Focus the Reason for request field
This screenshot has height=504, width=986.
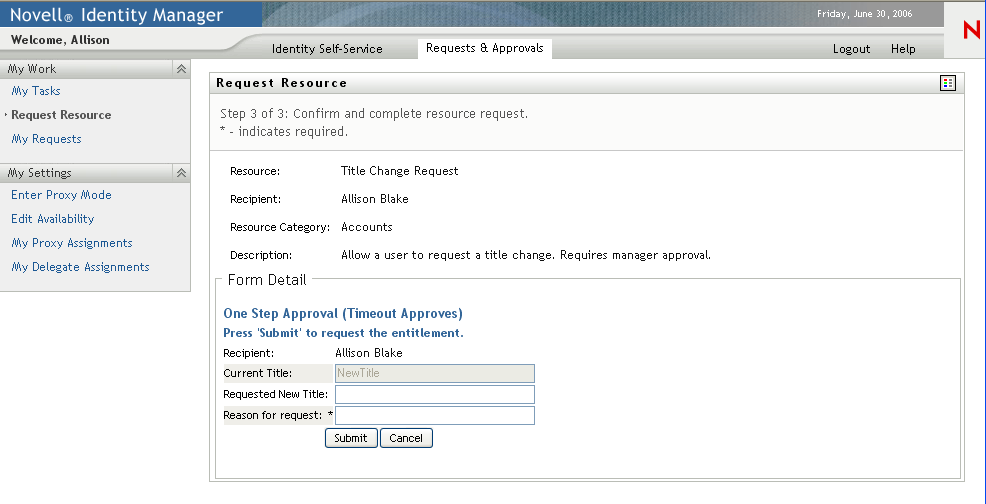tap(434, 415)
